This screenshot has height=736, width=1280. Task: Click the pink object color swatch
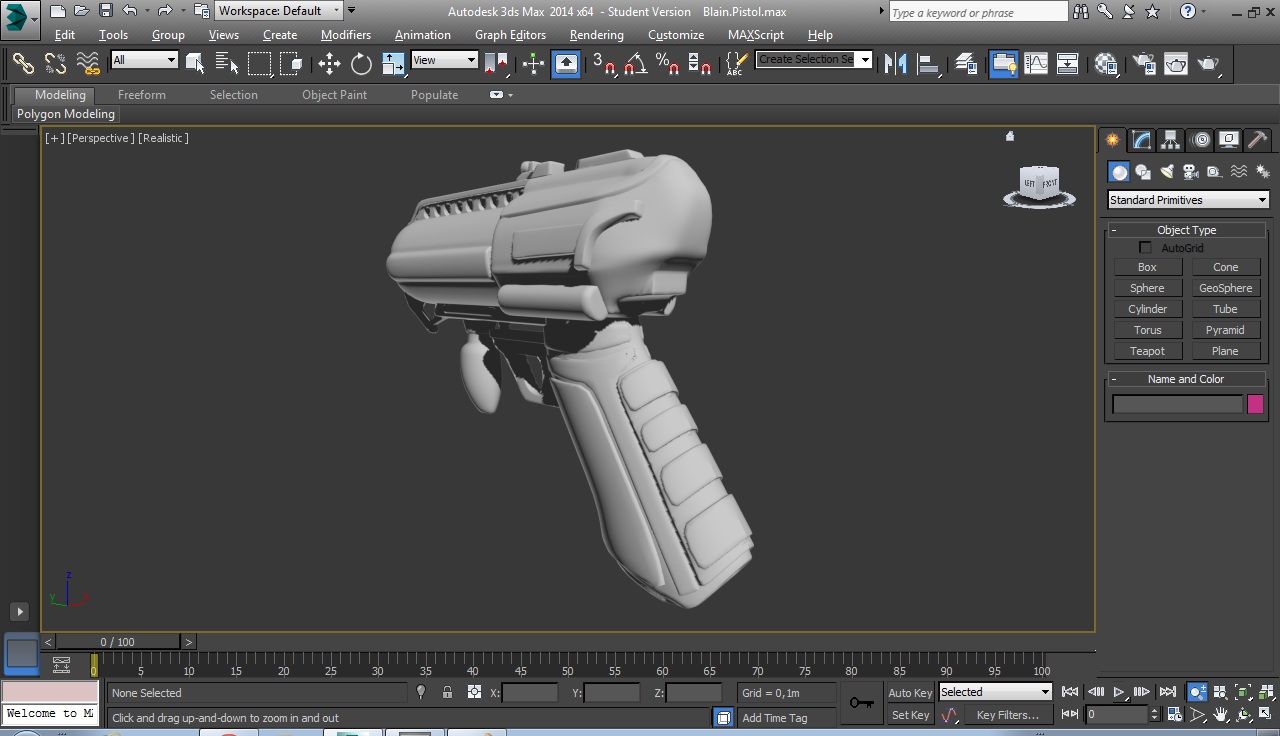point(1256,403)
